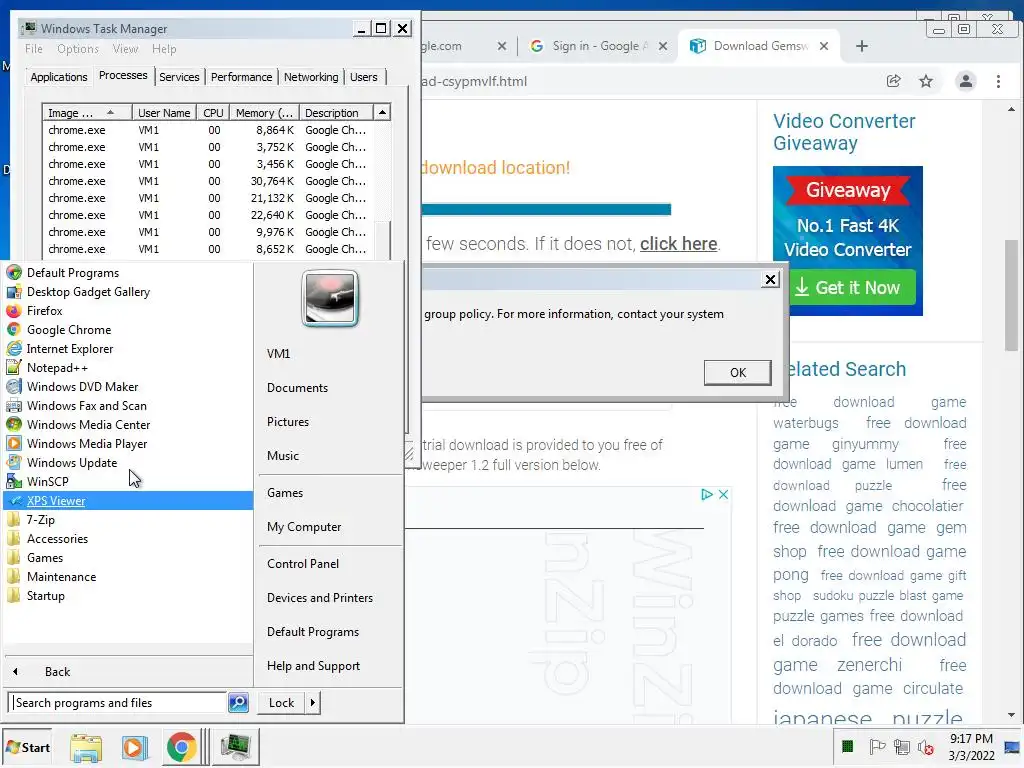Open the View menu in Task Manager
Screen dimensions: 1024x768
coord(125,49)
